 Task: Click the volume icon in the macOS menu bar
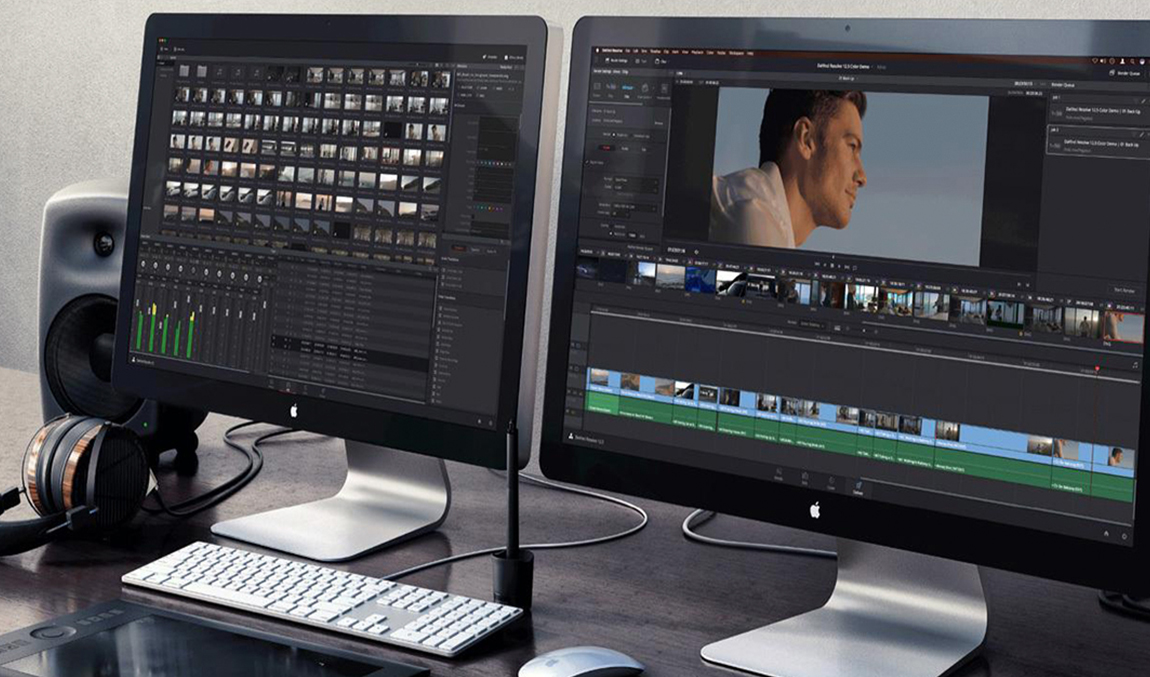pyautogui.click(x=1103, y=61)
